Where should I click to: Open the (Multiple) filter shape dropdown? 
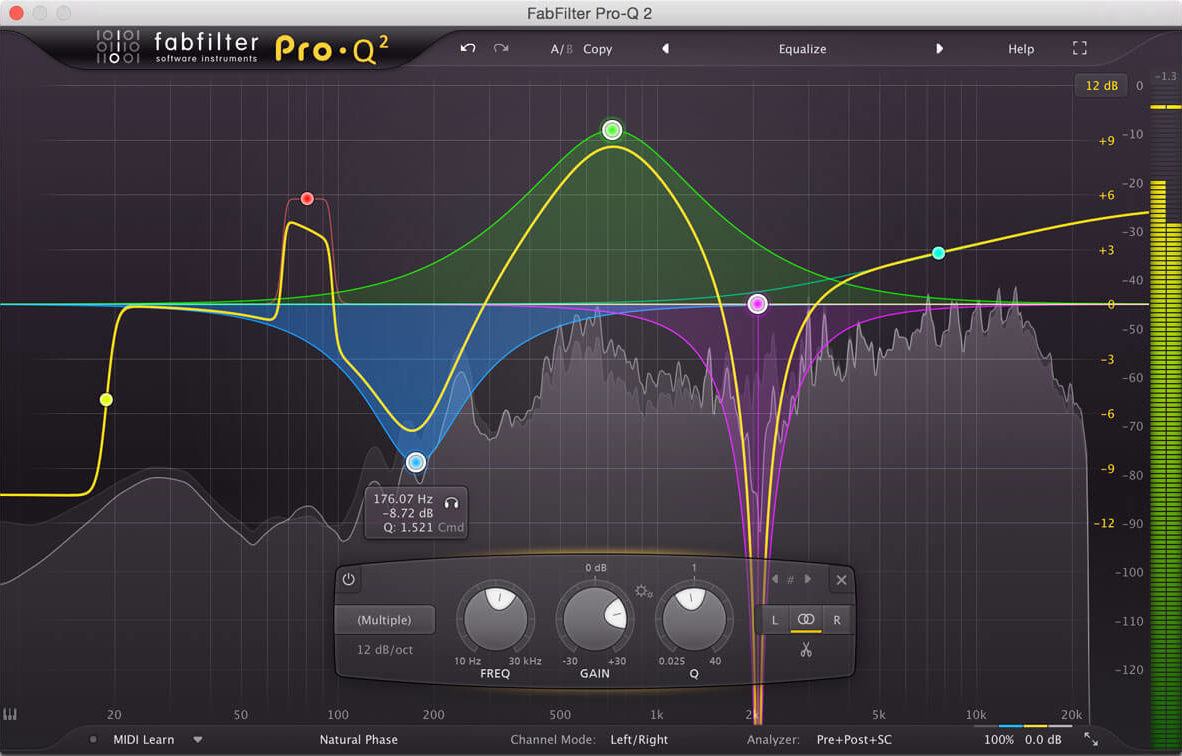[384, 620]
